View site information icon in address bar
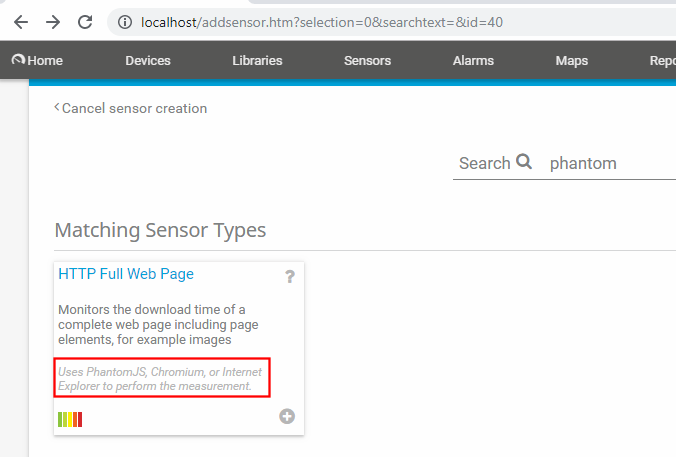The height and width of the screenshot is (457, 676). [x=123, y=21]
